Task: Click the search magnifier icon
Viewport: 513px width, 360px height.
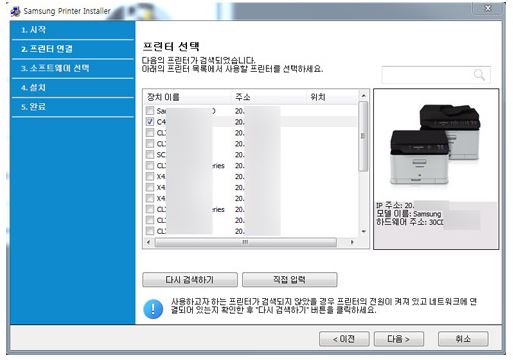Action: (479, 75)
